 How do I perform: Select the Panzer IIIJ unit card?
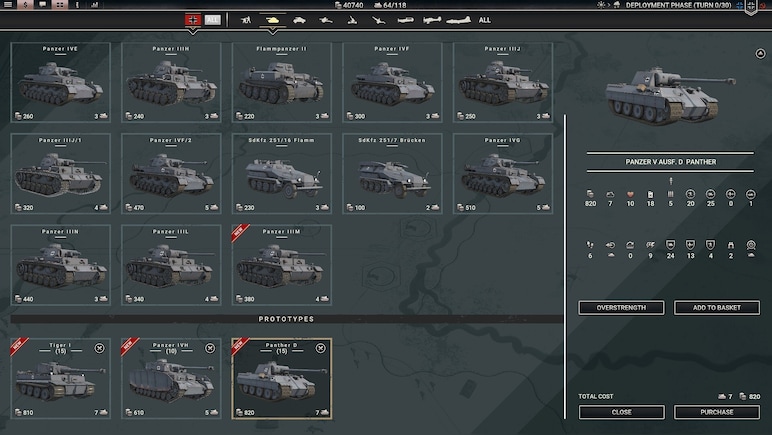click(x=503, y=82)
